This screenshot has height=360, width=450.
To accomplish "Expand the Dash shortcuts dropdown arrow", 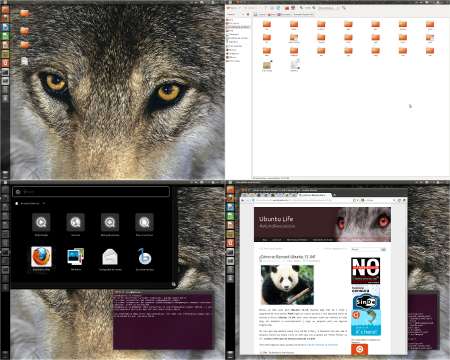I will (x=44, y=203).
